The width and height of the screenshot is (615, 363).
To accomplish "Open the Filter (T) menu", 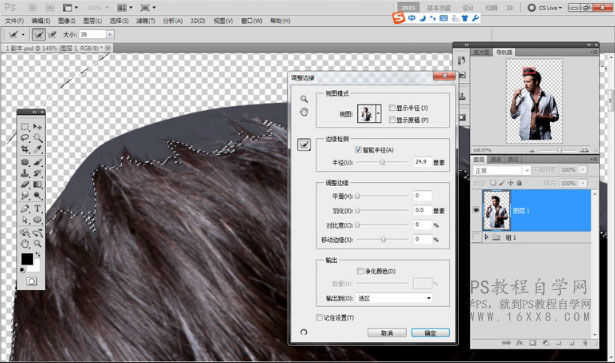I will 146,21.
